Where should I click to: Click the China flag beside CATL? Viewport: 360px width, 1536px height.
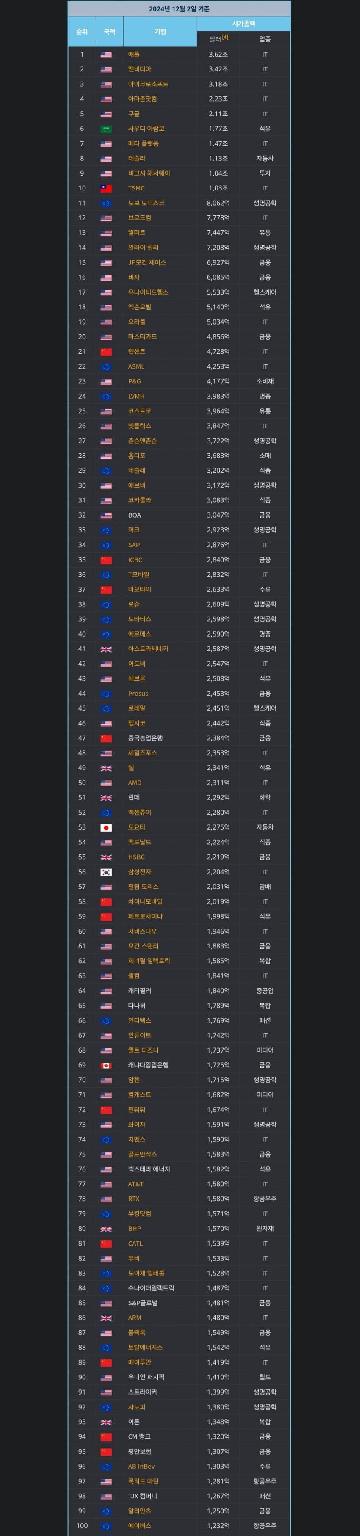coord(105,1244)
